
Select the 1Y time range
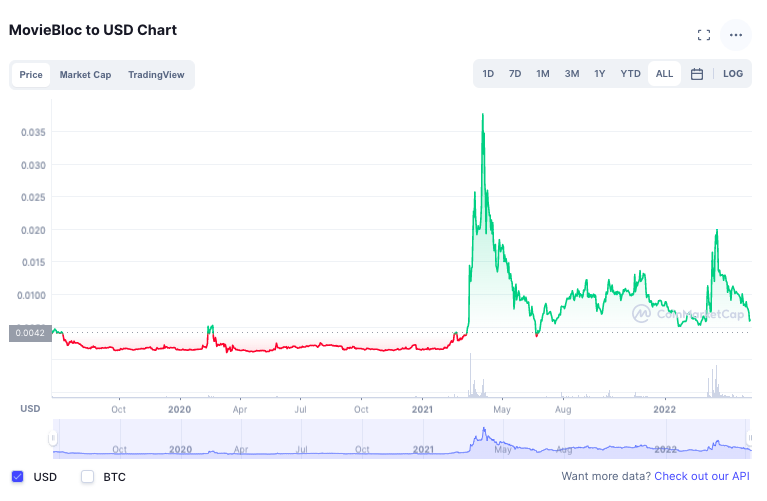599,74
